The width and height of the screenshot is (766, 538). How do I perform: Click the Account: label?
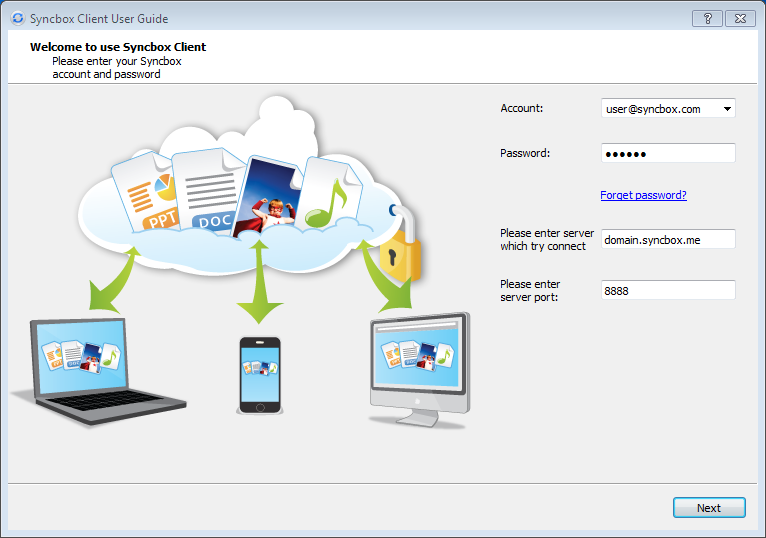[x=522, y=108]
